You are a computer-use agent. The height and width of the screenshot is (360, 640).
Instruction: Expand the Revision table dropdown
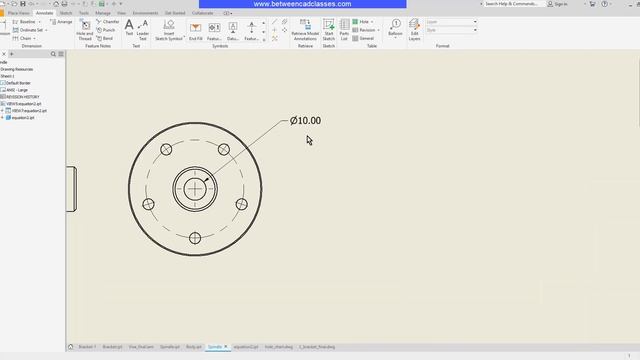(x=378, y=30)
